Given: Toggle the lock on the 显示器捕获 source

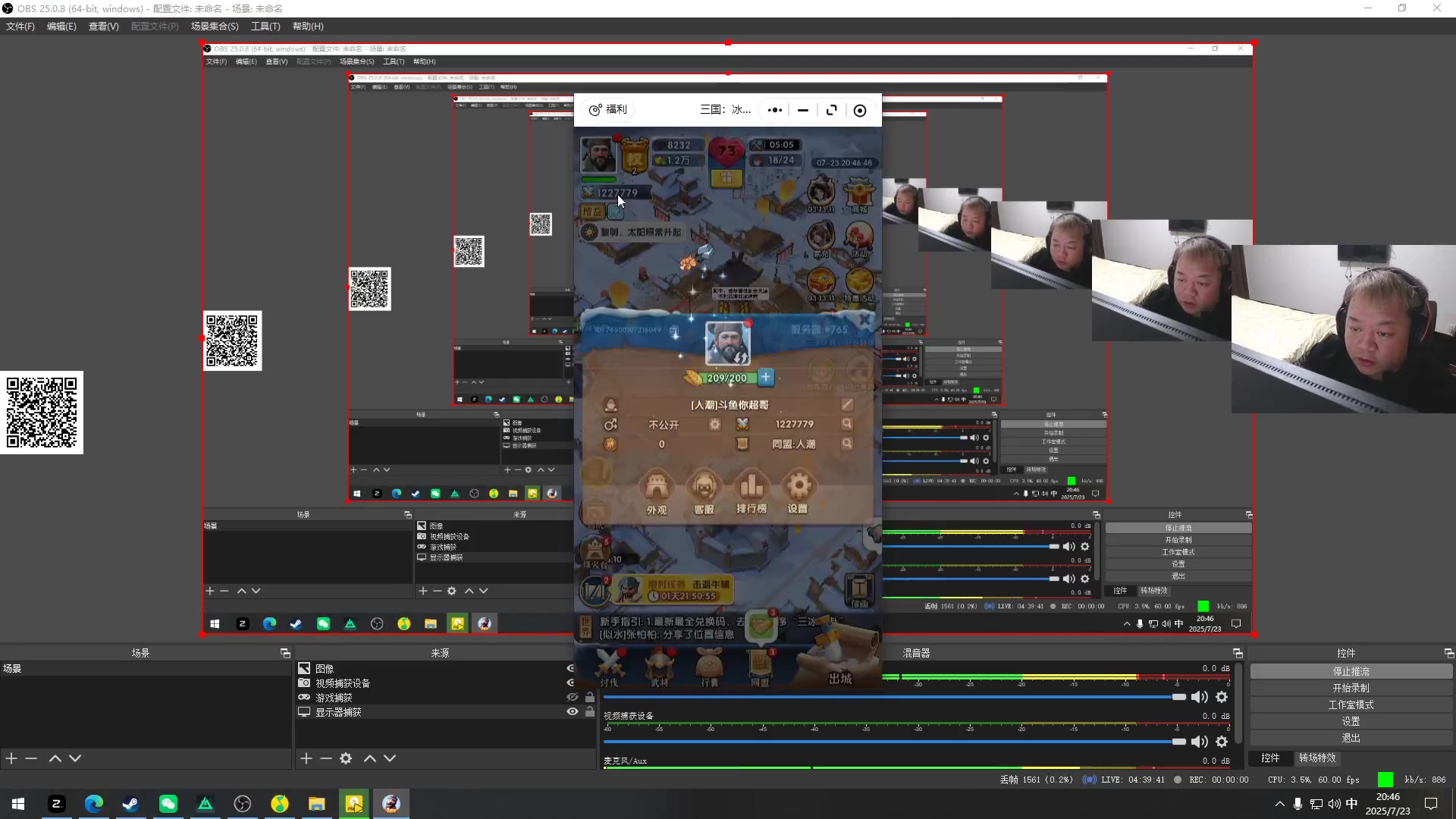Looking at the screenshot, I should 590,712.
